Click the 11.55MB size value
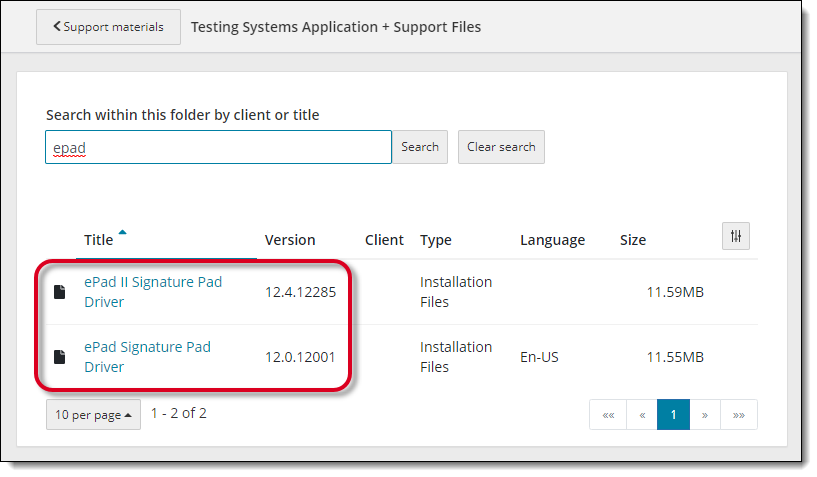 point(675,357)
